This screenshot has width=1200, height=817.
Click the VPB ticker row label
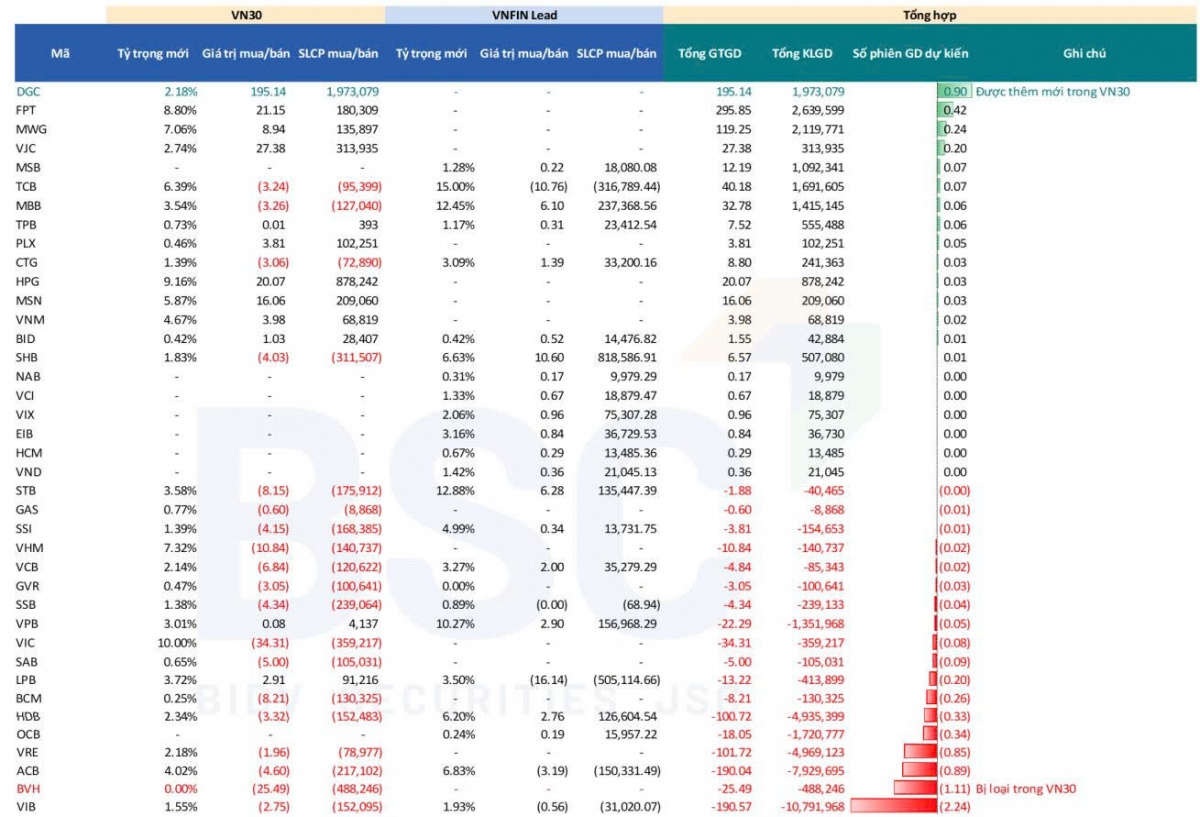(27, 623)
